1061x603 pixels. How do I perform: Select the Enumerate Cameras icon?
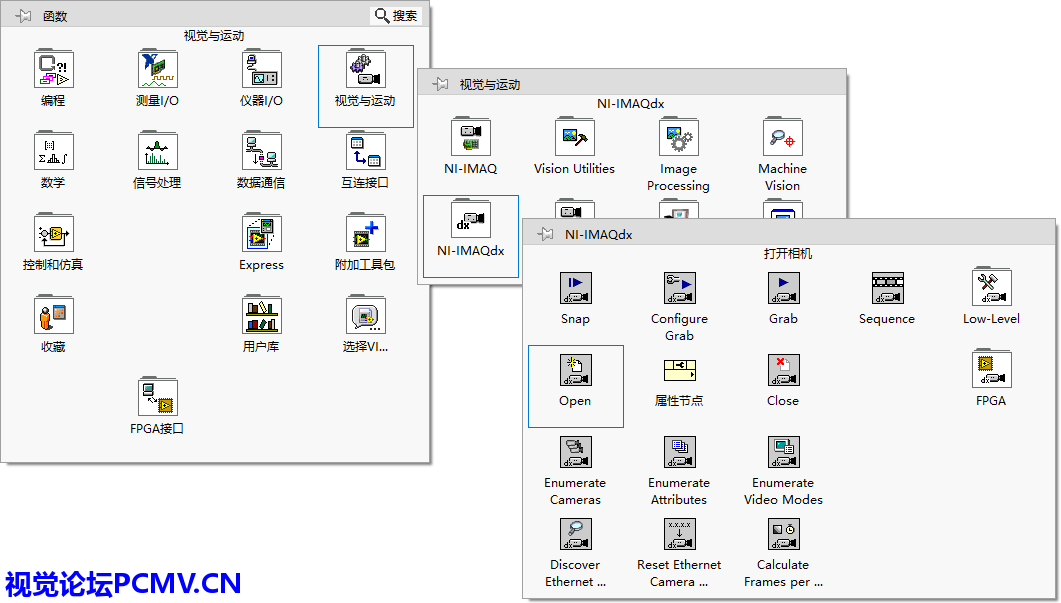click(575, 453)
